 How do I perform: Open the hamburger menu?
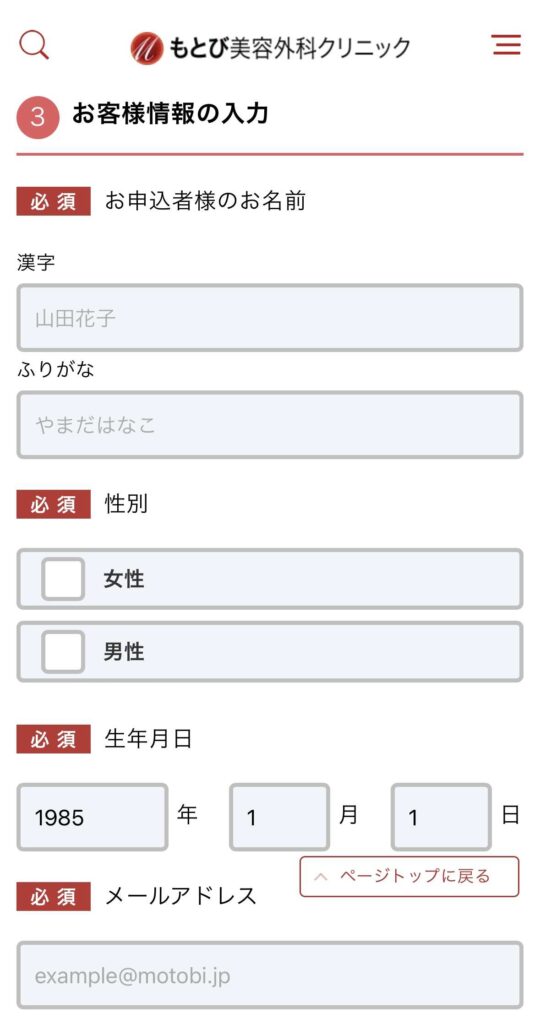(x=506, y=45)
